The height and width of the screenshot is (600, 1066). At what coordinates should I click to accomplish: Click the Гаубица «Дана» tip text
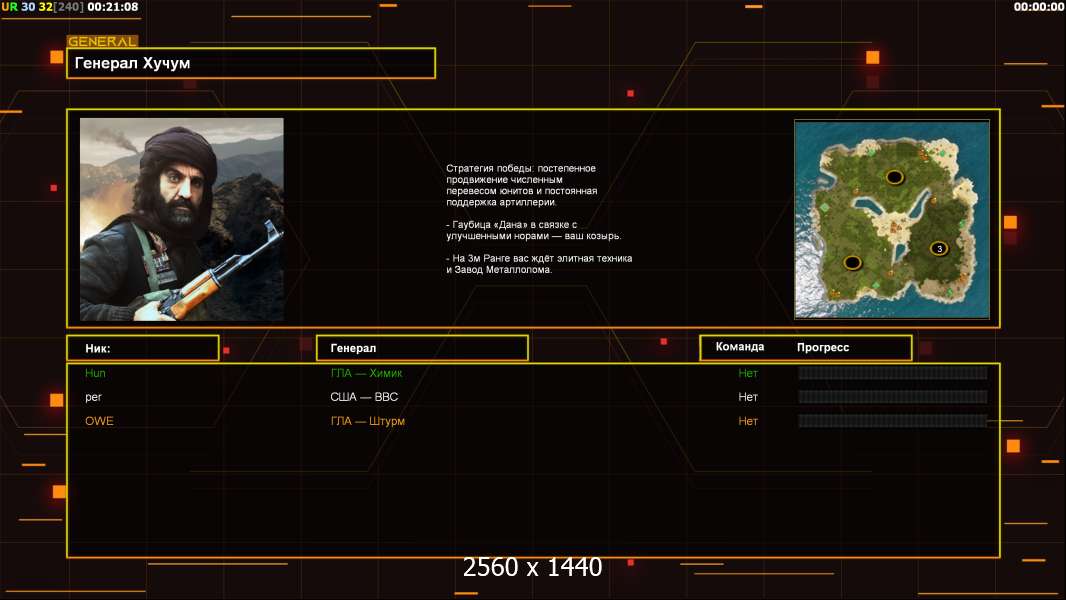[x=534, y=230]
